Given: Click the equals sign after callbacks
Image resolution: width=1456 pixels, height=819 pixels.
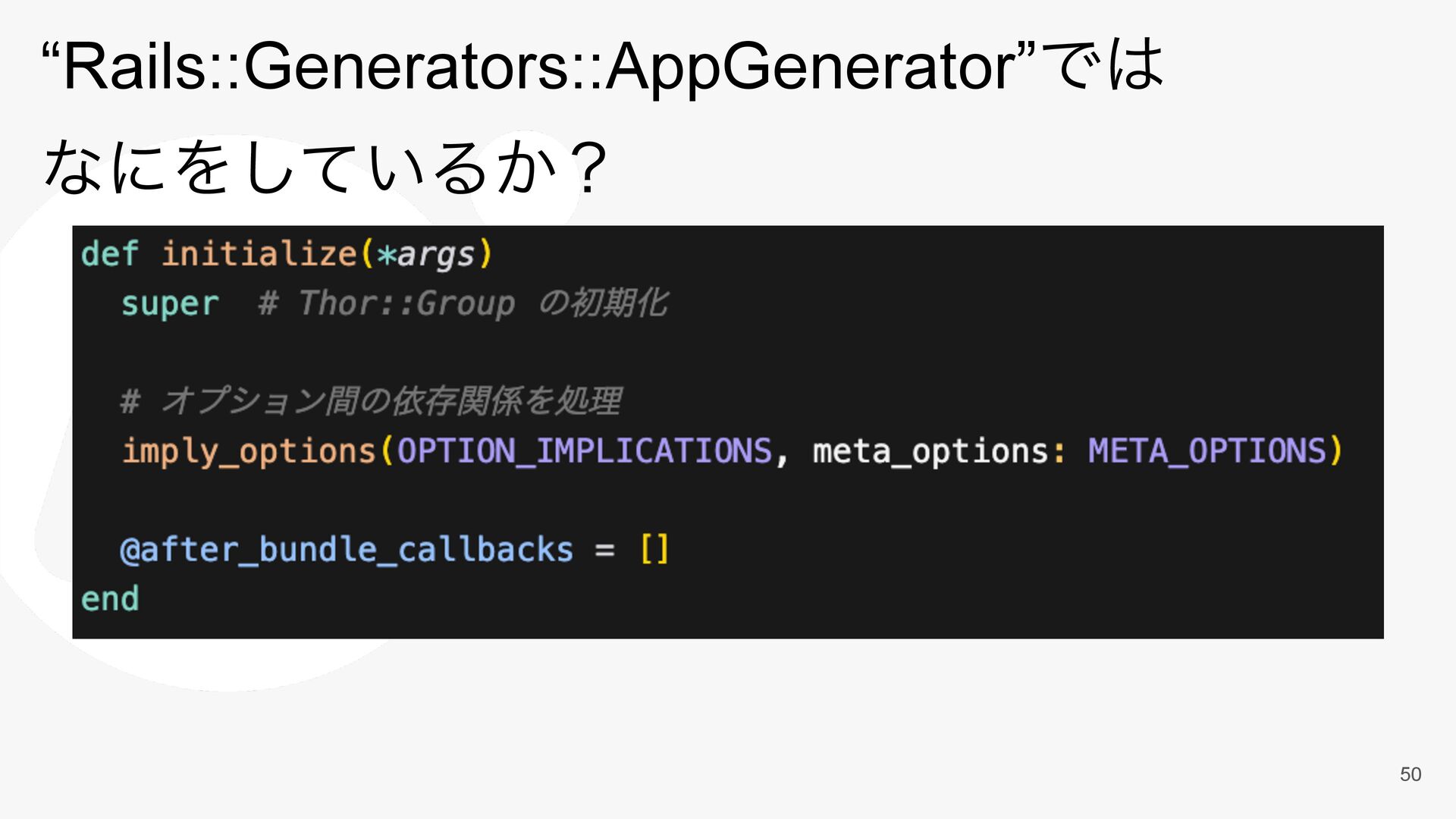Looking at the screenshot, I should (x=604, y=551).
